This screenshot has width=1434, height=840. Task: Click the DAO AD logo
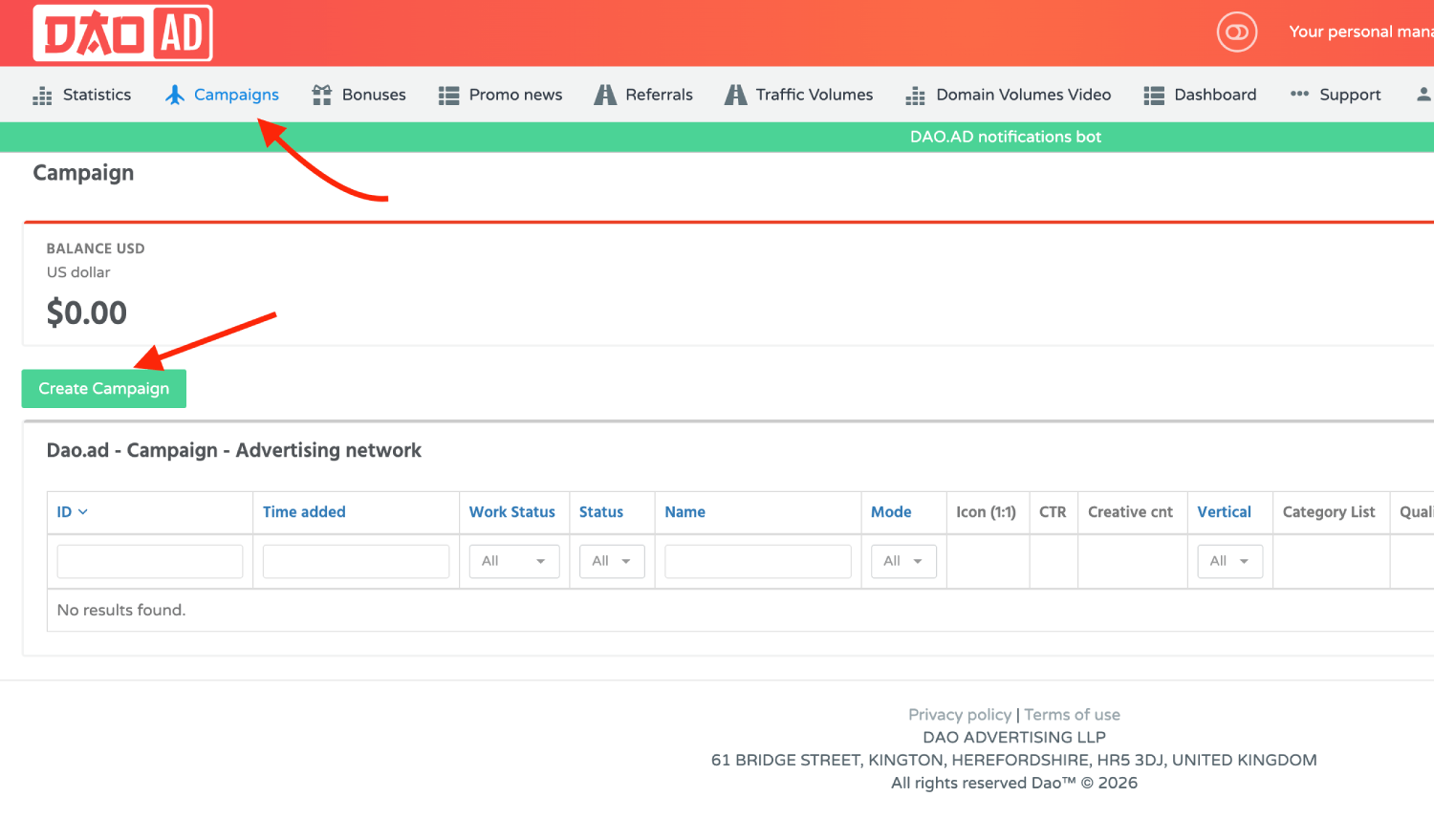[x=122, y=33]
